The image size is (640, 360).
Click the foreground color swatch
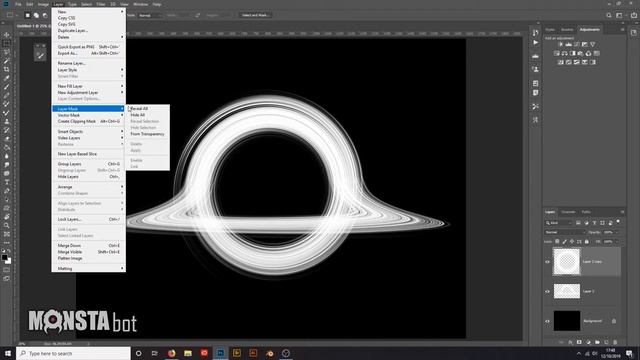coord(4,257)
